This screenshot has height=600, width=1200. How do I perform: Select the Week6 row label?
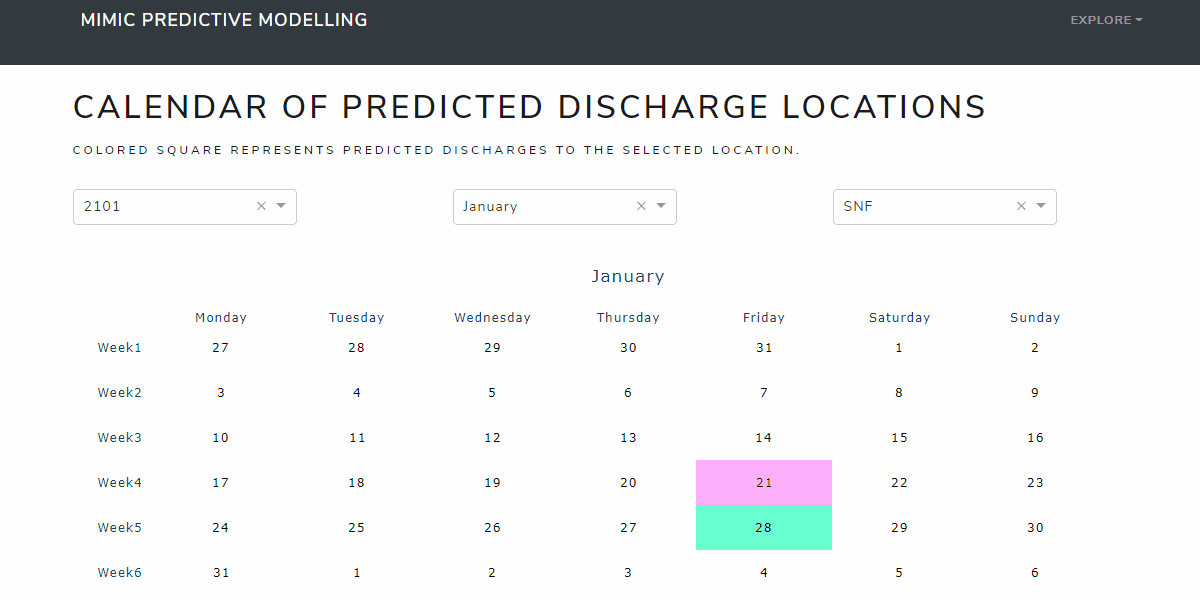tap(120, 573)
